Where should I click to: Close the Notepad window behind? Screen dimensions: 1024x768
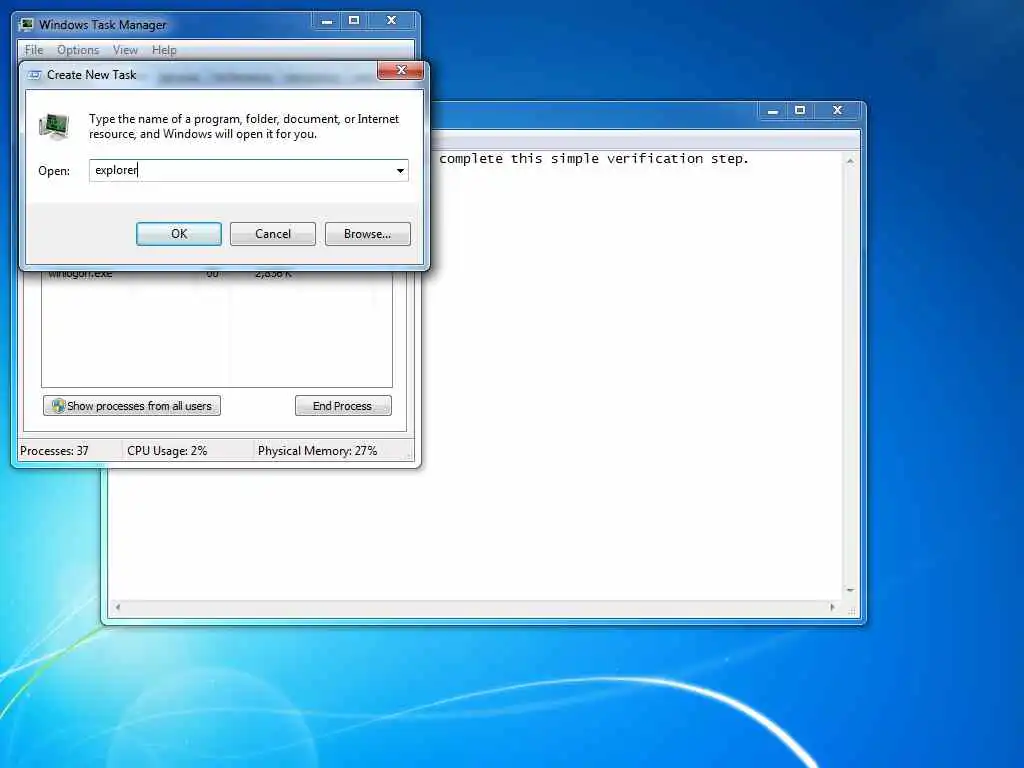point(837,111)
